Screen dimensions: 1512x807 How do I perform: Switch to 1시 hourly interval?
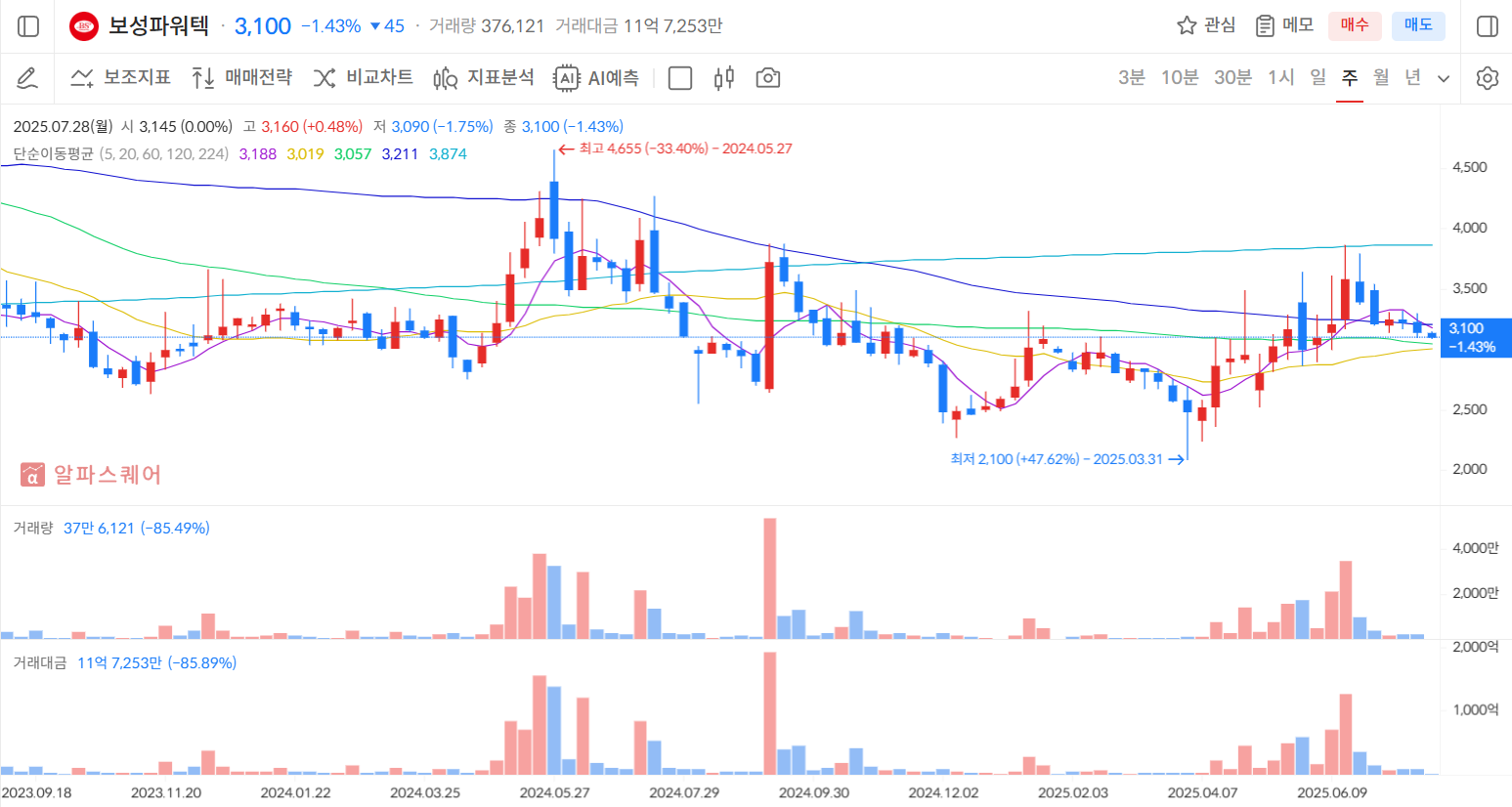tap(1281, 77)
